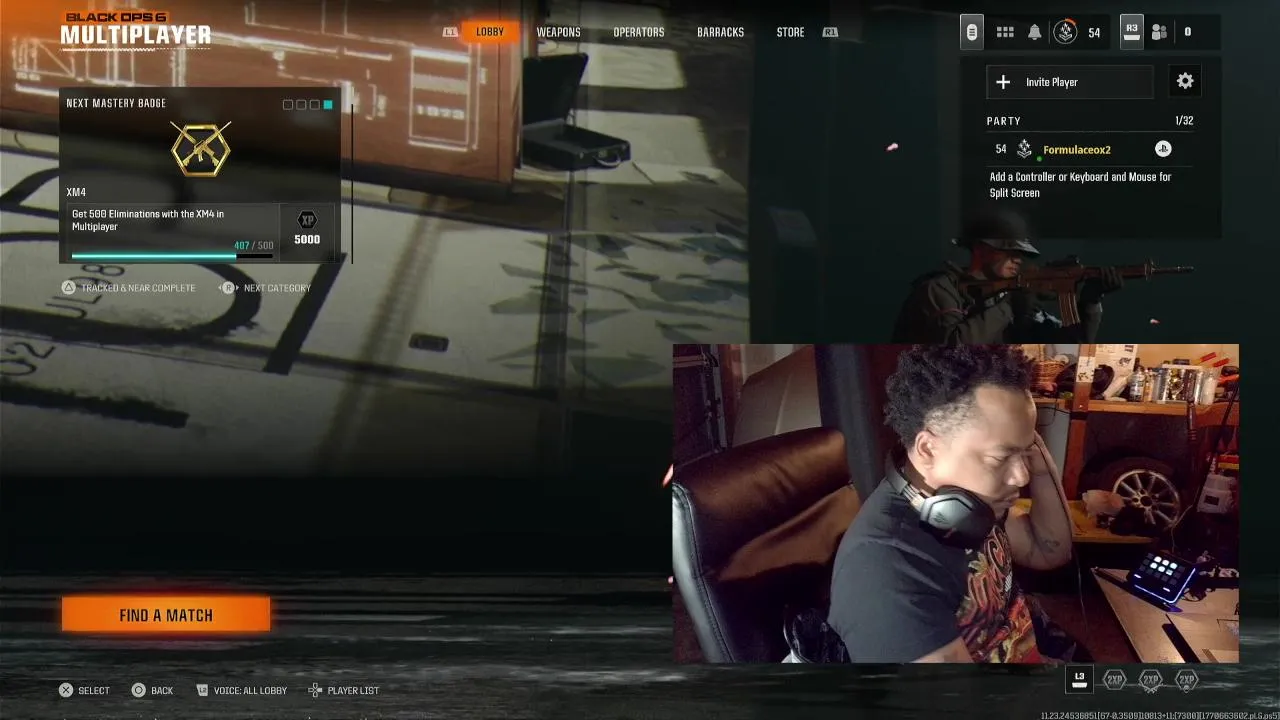Select the third mastery badge page dot
This screenshot has width=1280, height=720.
pos(314,104)
